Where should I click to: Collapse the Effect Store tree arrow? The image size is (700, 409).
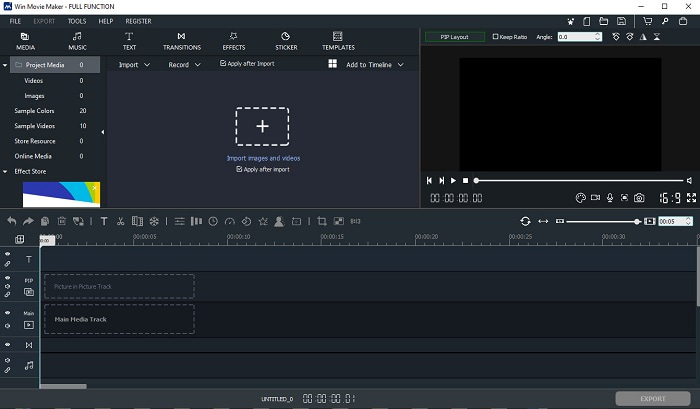click(x=5, y=171)
